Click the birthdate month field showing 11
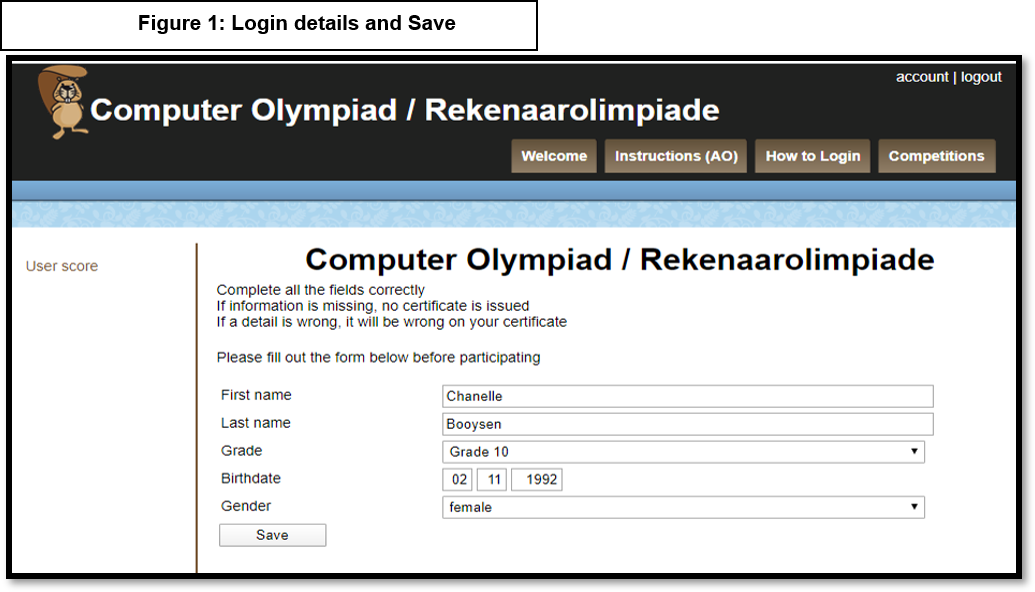This screenshot has width=1035, height=592. (492, 480)
